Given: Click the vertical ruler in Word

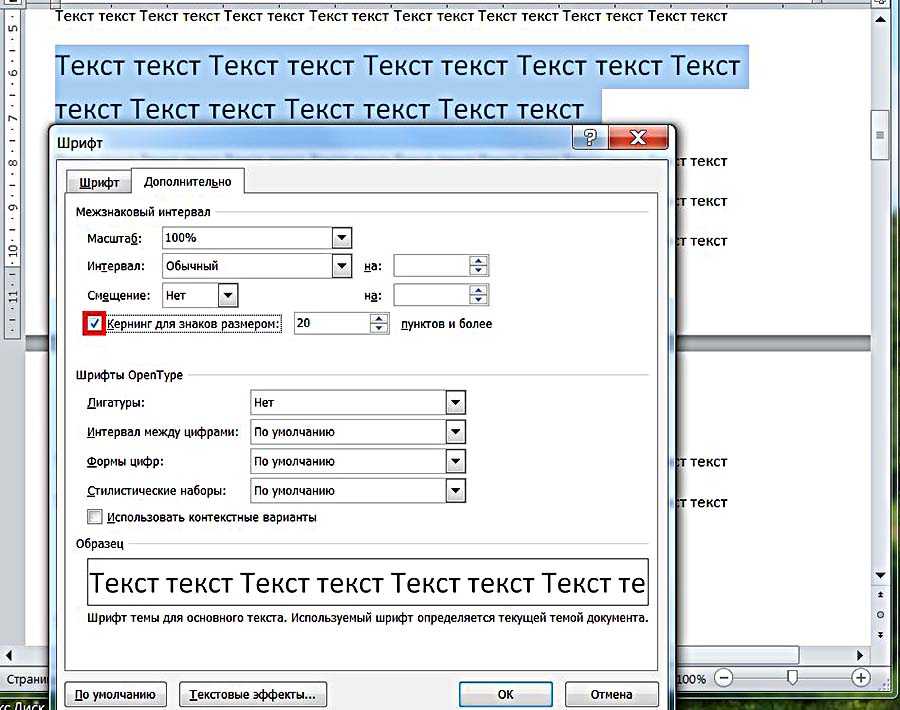Looking at the screenshot, I should (x=12, y=172).
